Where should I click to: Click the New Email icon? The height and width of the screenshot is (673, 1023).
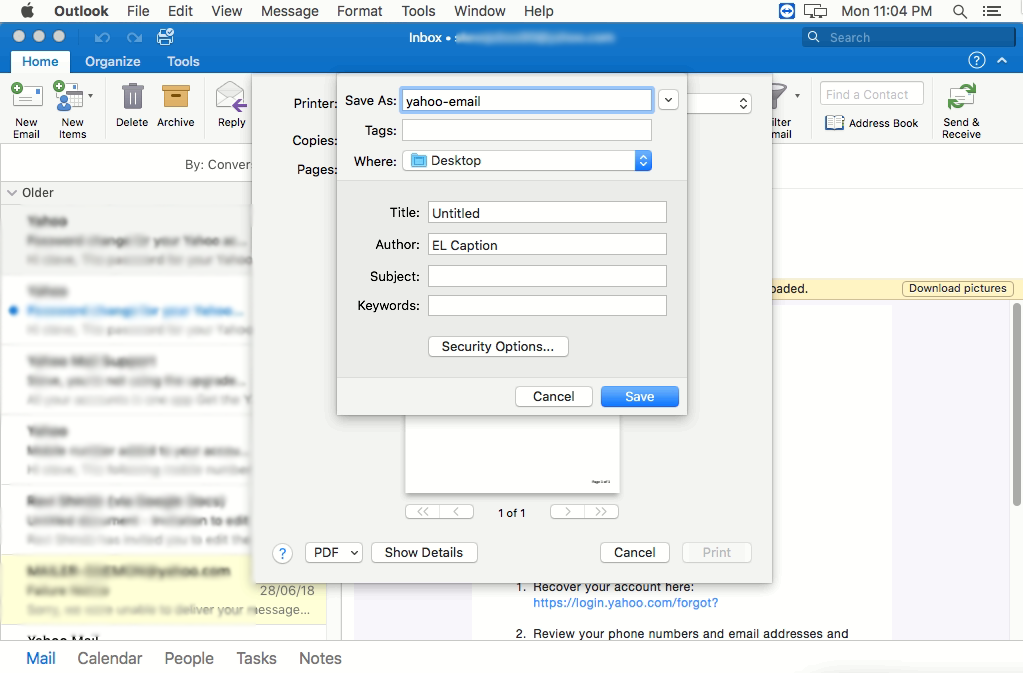[27, 96]
